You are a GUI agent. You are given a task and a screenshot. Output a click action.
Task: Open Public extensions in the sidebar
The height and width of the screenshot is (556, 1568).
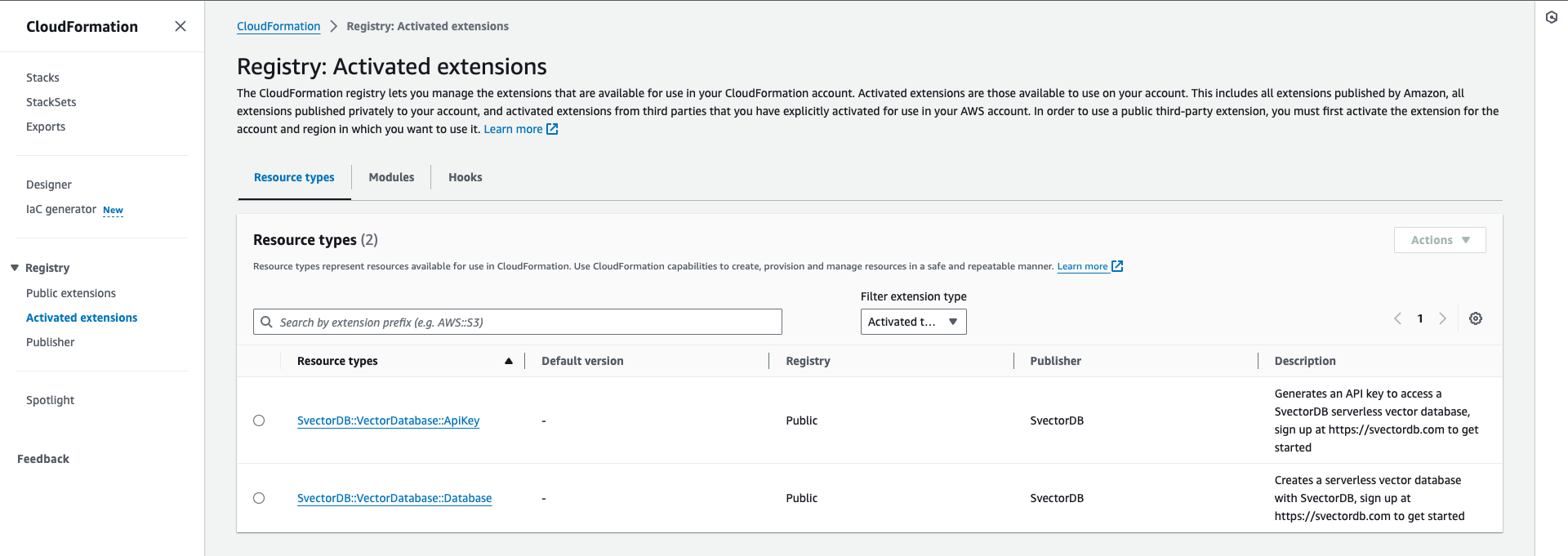pos(71,293)
